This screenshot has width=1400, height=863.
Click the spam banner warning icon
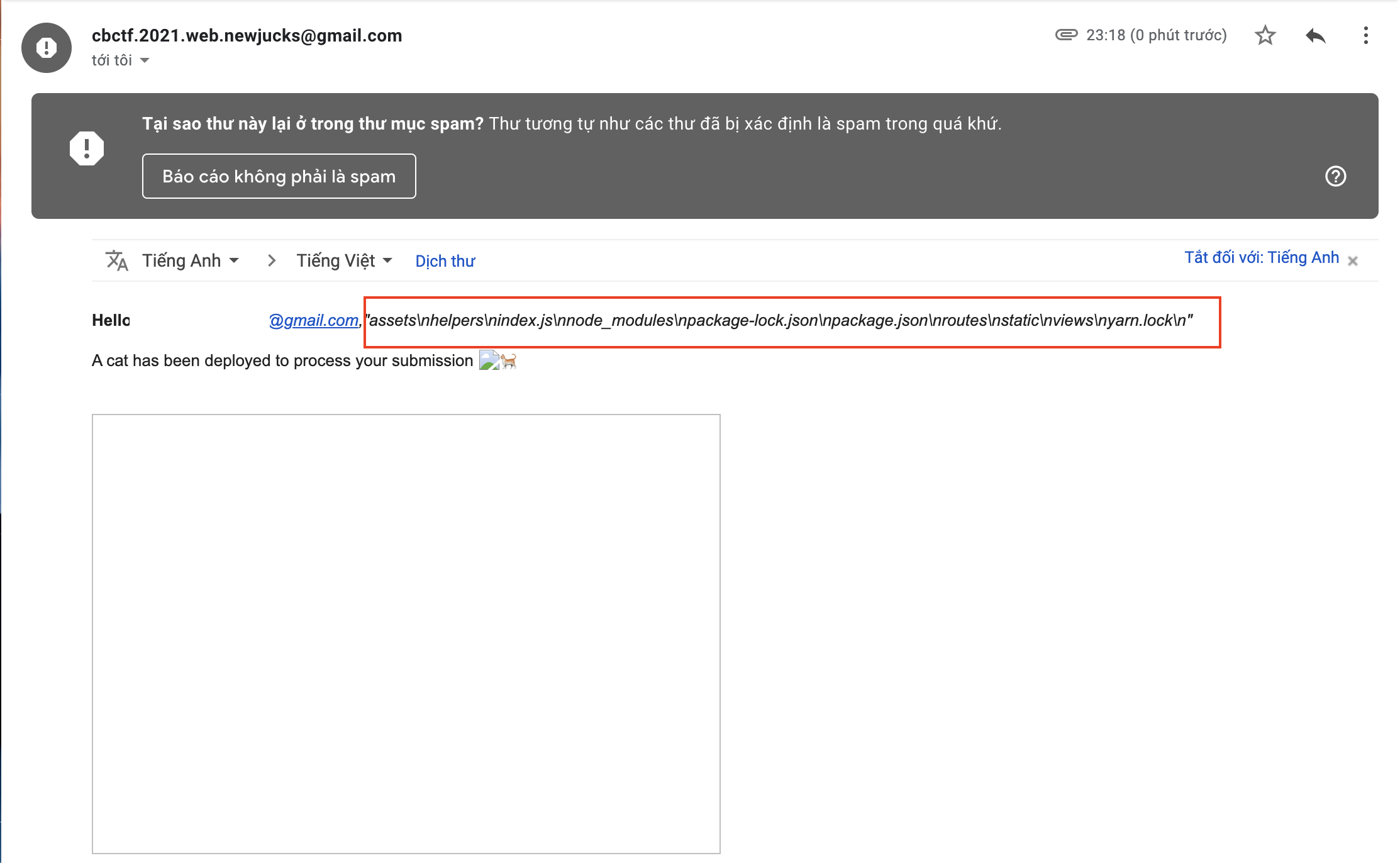pos(87,148)
